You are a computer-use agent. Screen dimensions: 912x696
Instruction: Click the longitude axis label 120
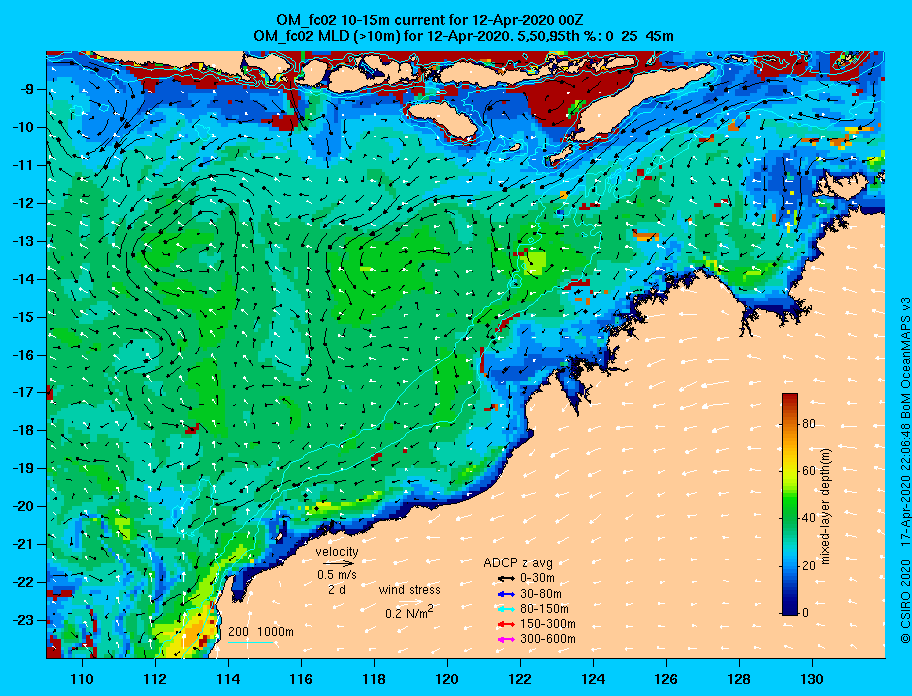tap(447, 679)
